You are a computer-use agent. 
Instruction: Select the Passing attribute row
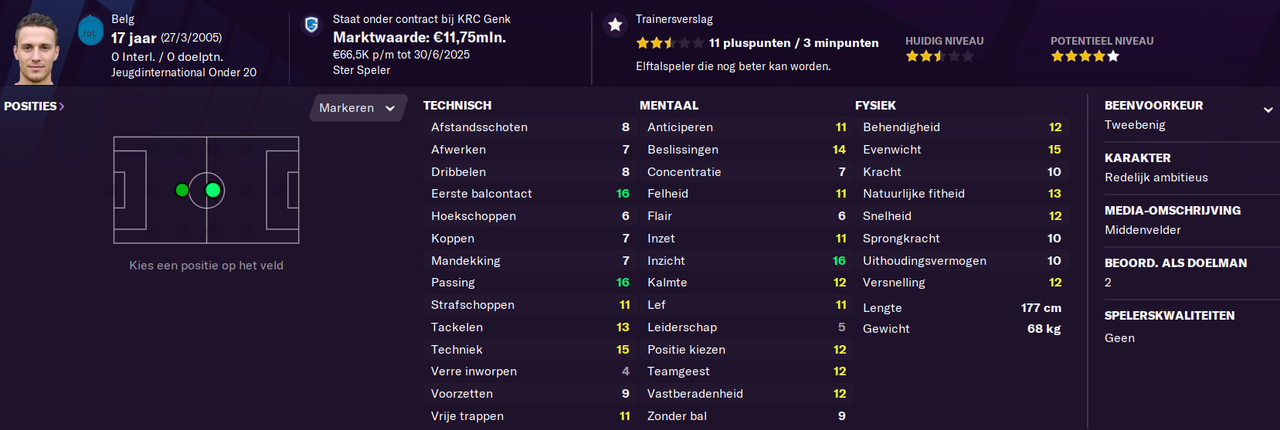point(529,283)
